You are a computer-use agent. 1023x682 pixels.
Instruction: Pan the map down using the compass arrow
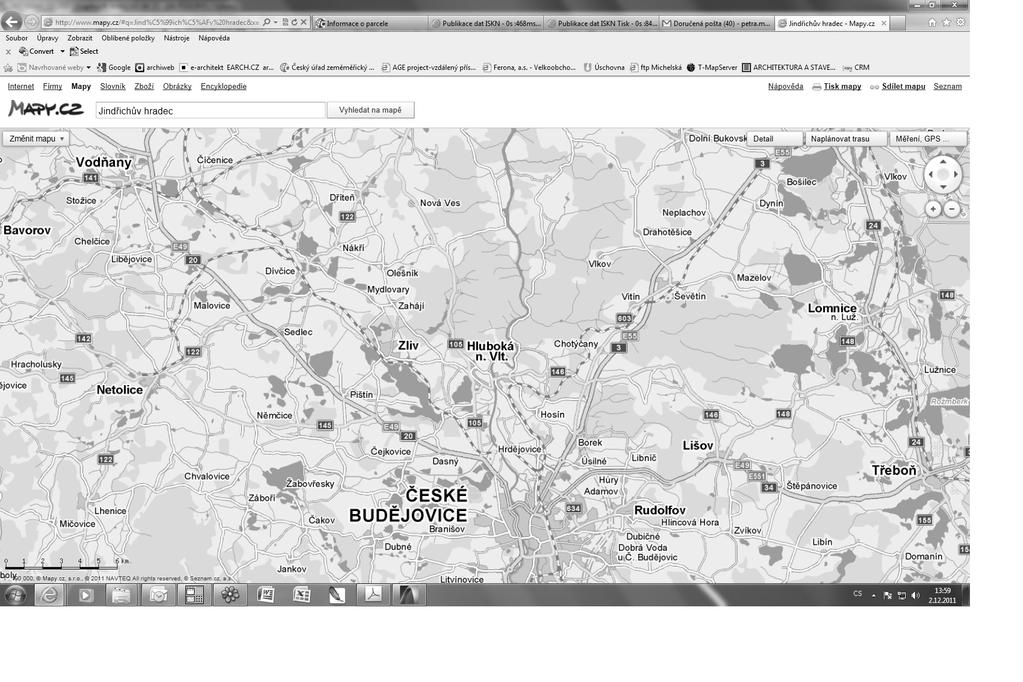click(943, 187)
